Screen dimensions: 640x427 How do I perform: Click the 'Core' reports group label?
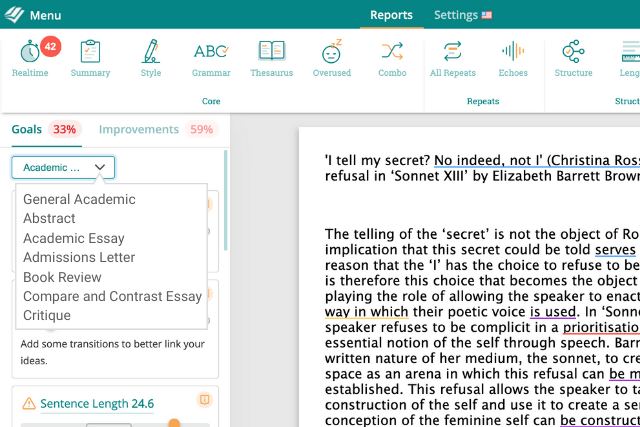pyautogui.click(x=211, y=101)
